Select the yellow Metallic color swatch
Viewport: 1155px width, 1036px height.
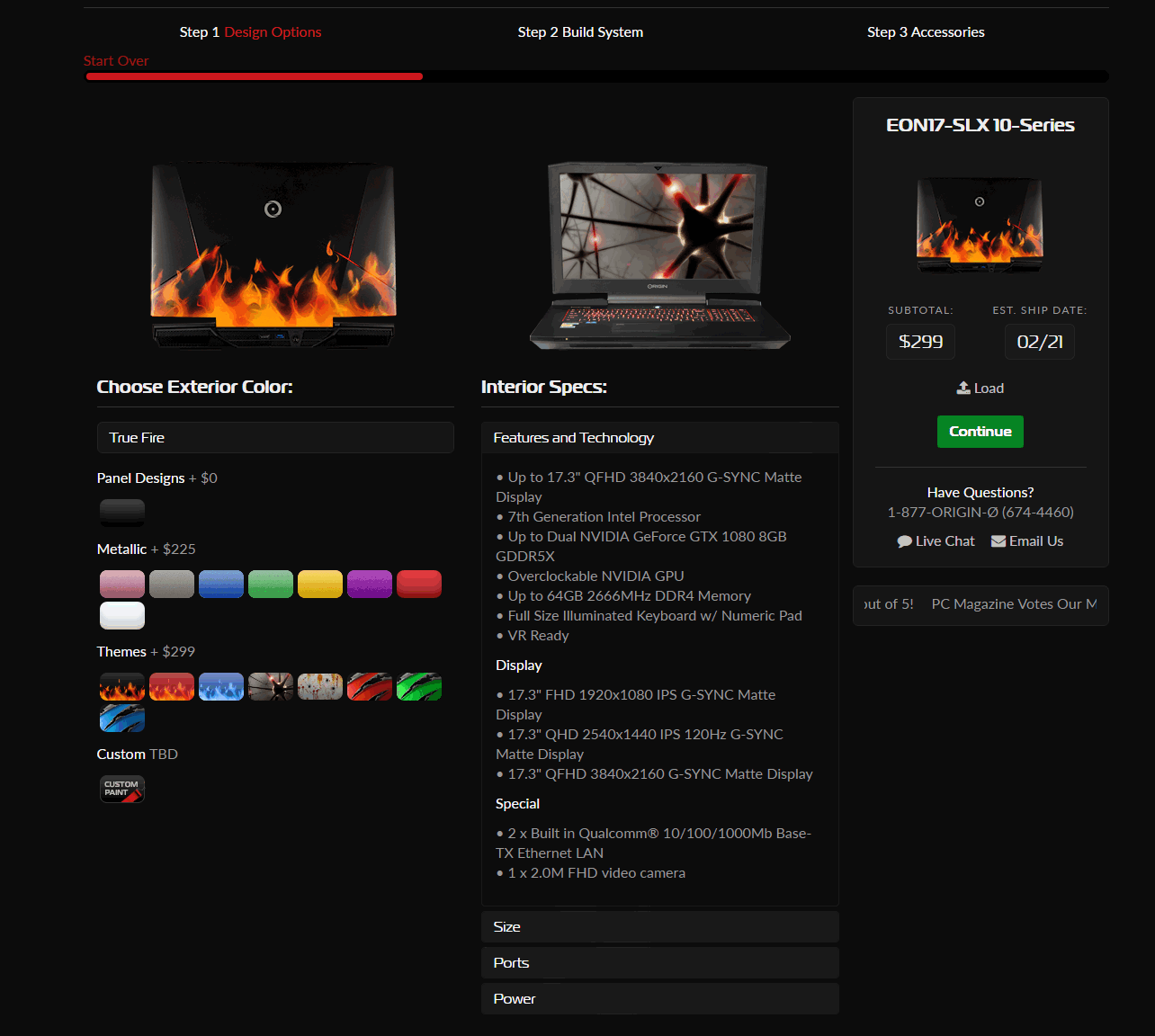(320, 584)
